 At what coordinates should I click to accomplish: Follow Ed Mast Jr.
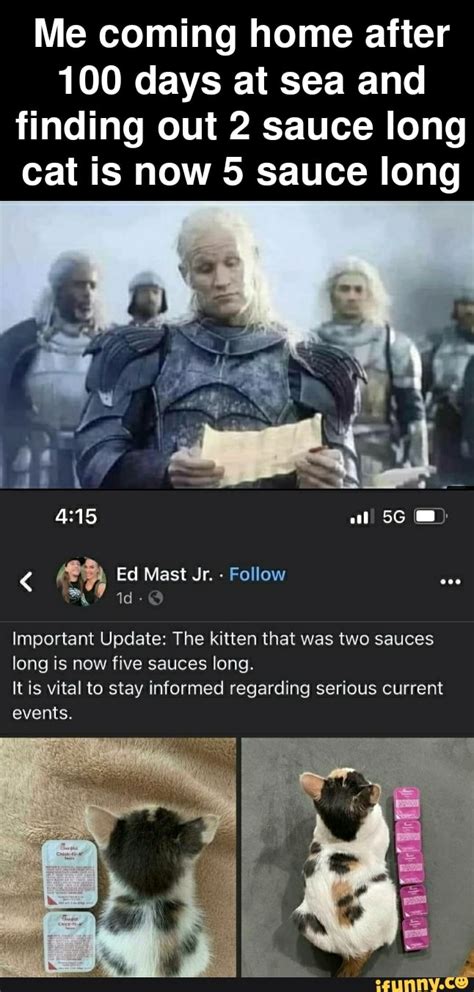257,574
